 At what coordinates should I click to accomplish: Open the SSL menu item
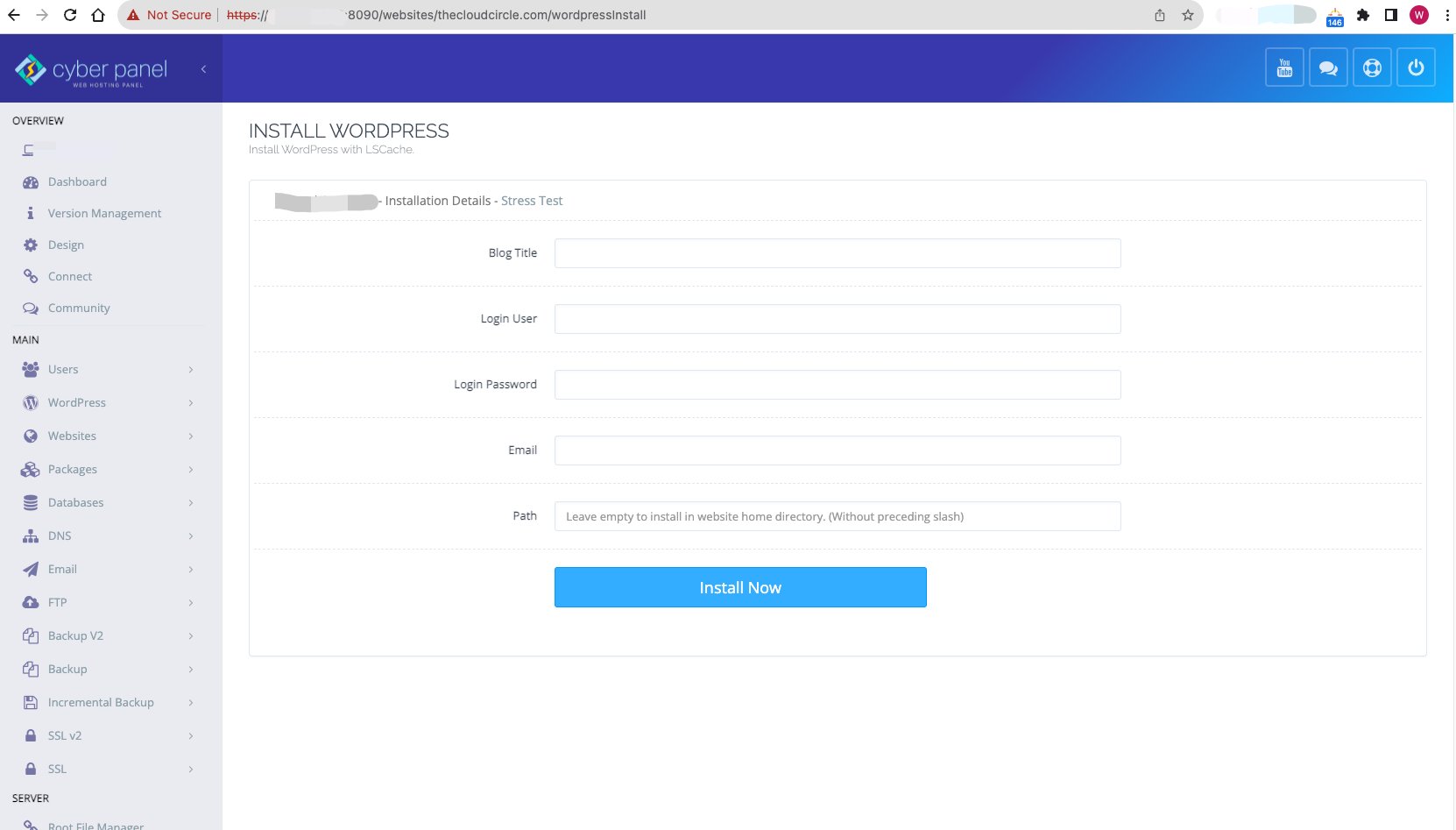click(x=57, y=770)
